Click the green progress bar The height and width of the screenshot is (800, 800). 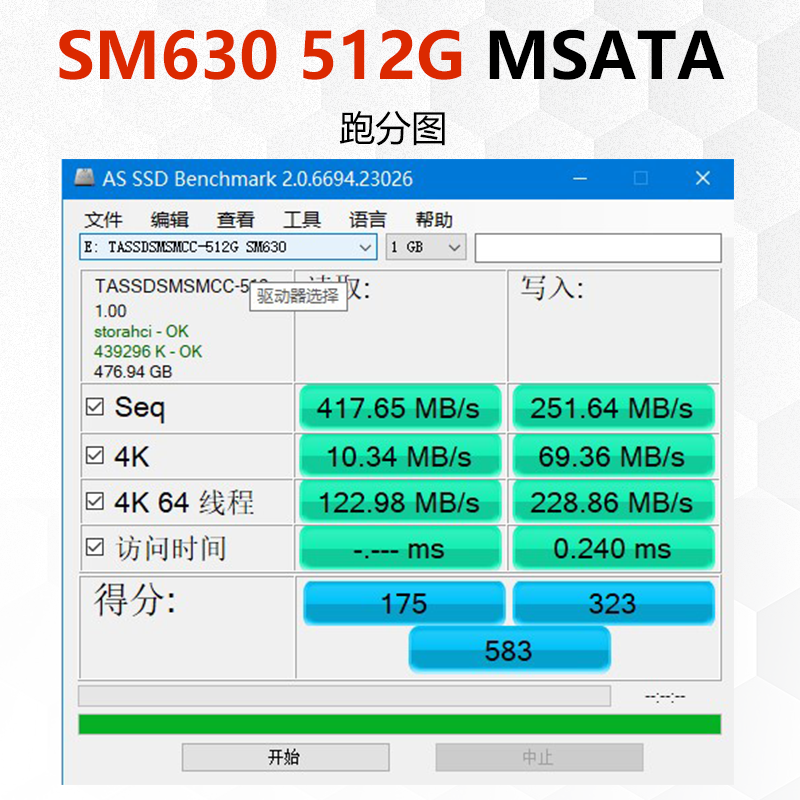point(400,719)
